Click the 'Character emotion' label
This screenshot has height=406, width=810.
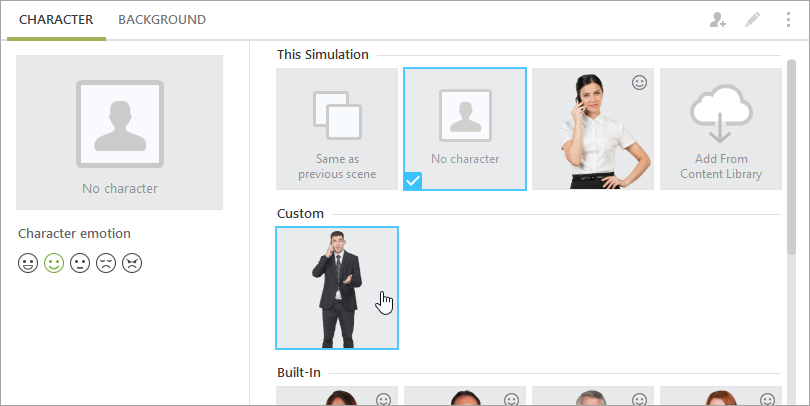click(74, 233)
